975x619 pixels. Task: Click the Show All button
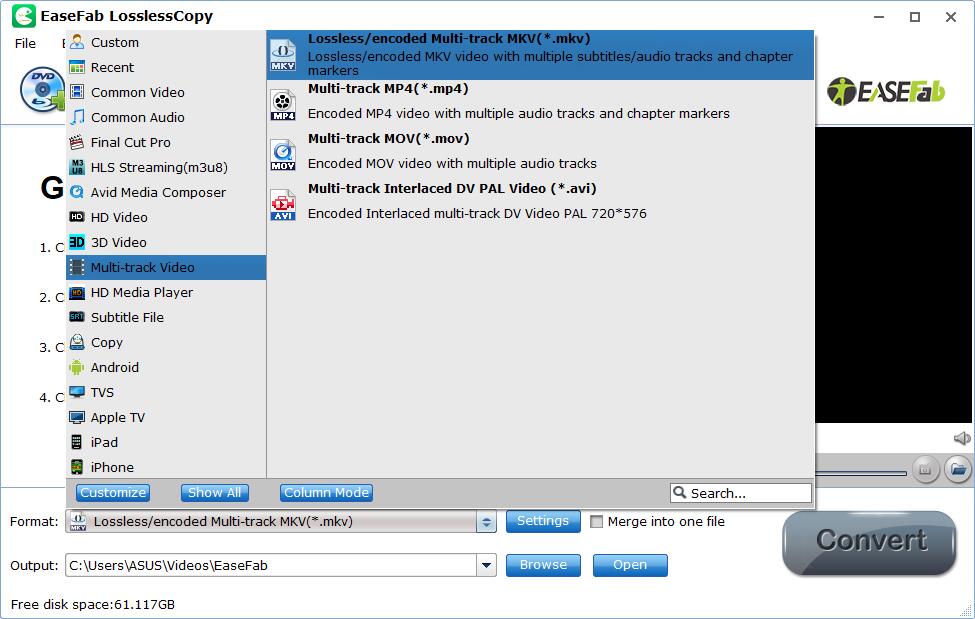tap(215, 493)
